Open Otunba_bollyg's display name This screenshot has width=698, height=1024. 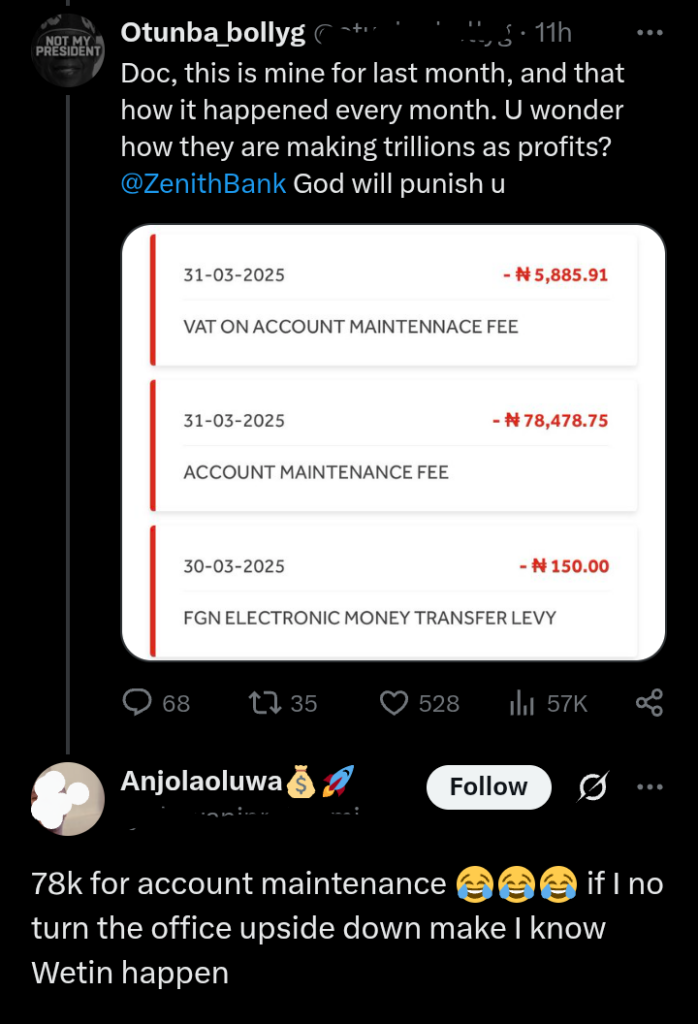click(213, 33)
